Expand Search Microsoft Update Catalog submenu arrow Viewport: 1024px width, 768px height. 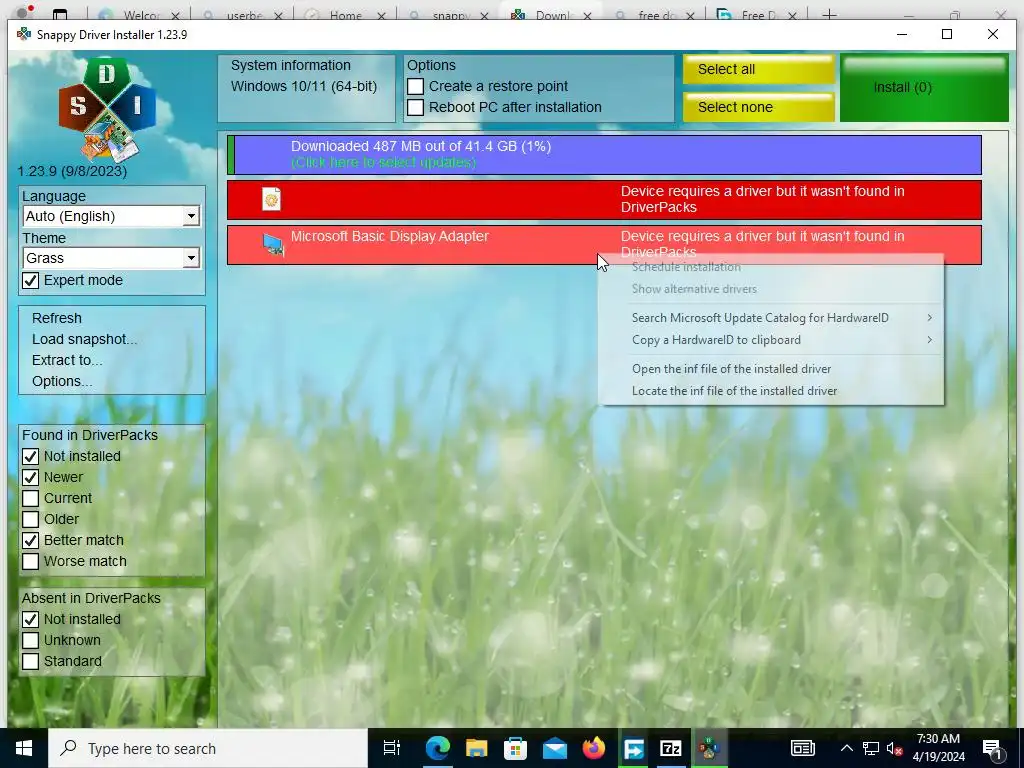[929, 317]
